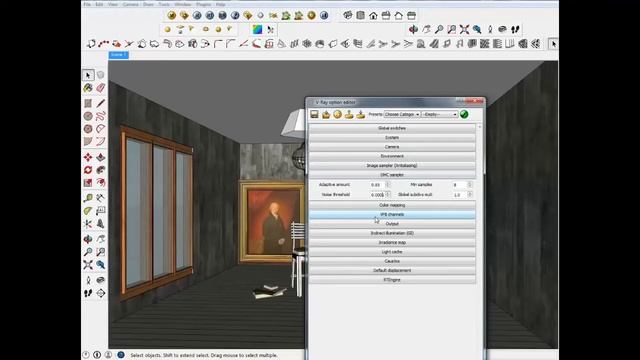
Task: Select the Protractor tool
Action: [x=88, y=211]
